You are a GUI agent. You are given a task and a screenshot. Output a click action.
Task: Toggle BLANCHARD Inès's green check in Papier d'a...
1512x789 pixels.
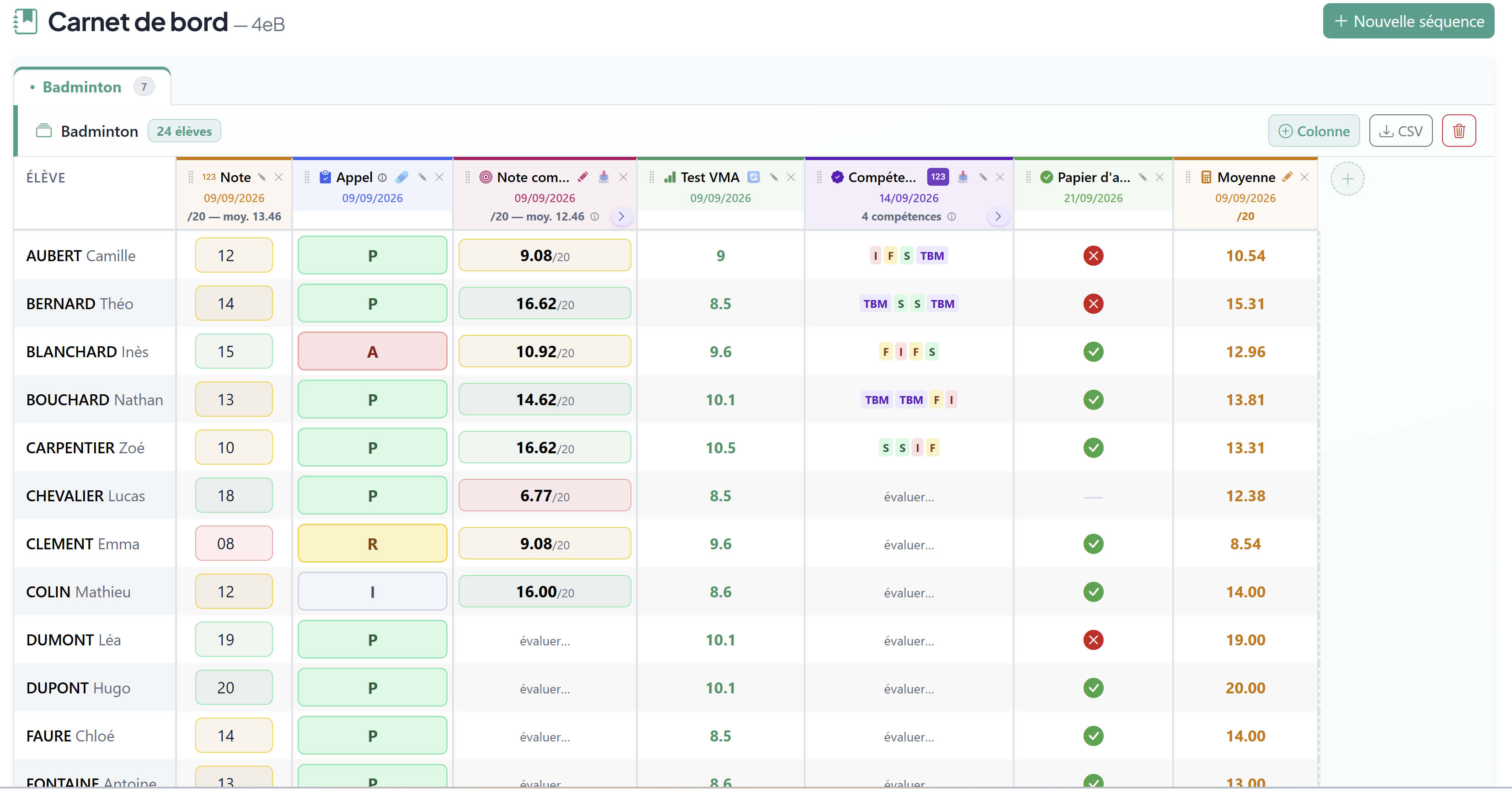1093,352
